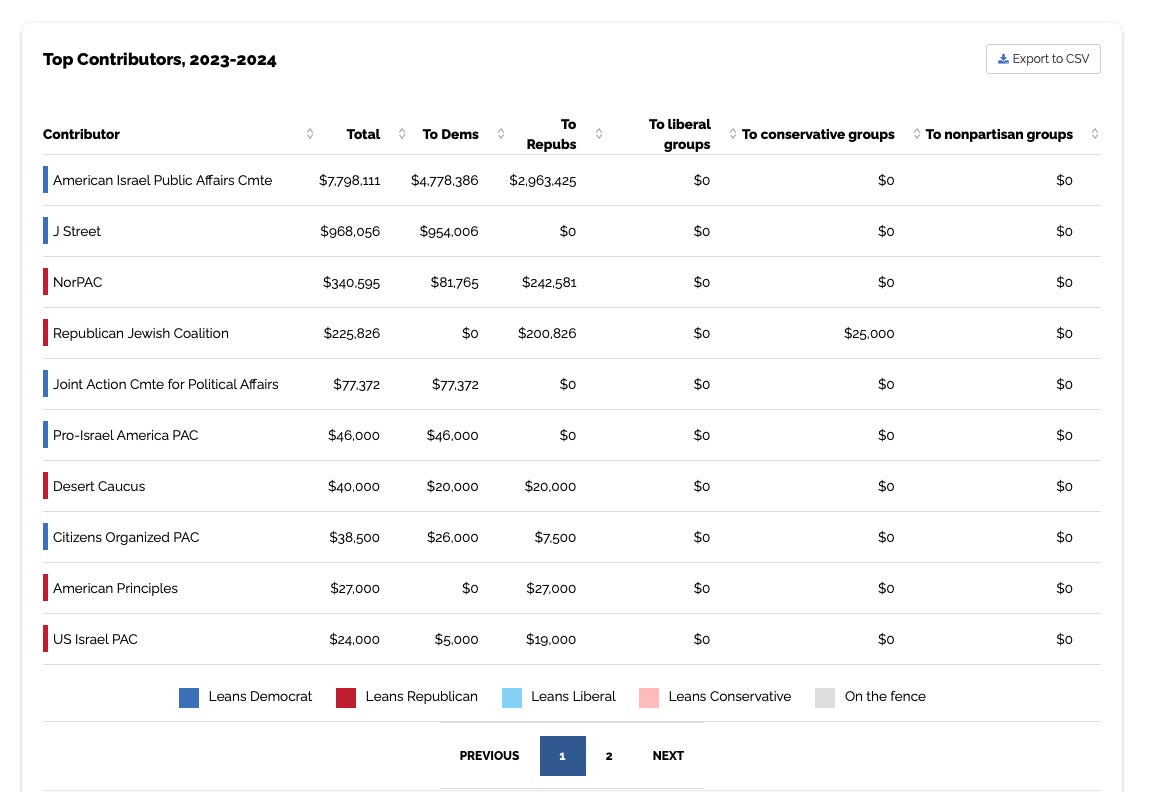Click the Total column header
This screenshot has width=1151, height=792.
[x=363, y=134]
